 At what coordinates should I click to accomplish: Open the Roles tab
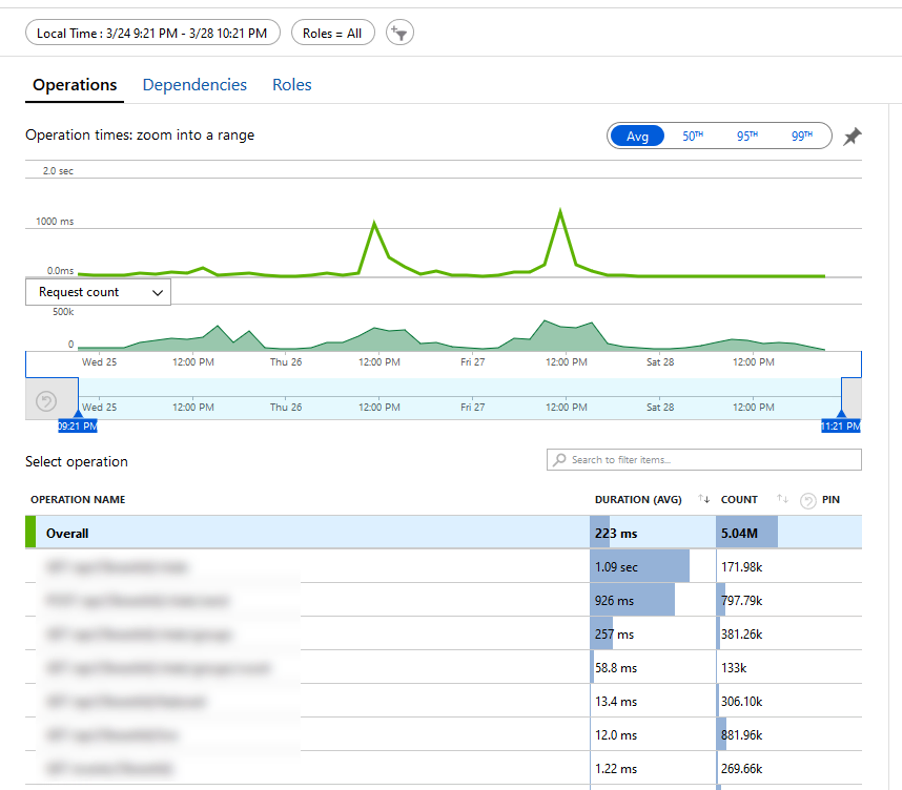[x=291, y=85]
